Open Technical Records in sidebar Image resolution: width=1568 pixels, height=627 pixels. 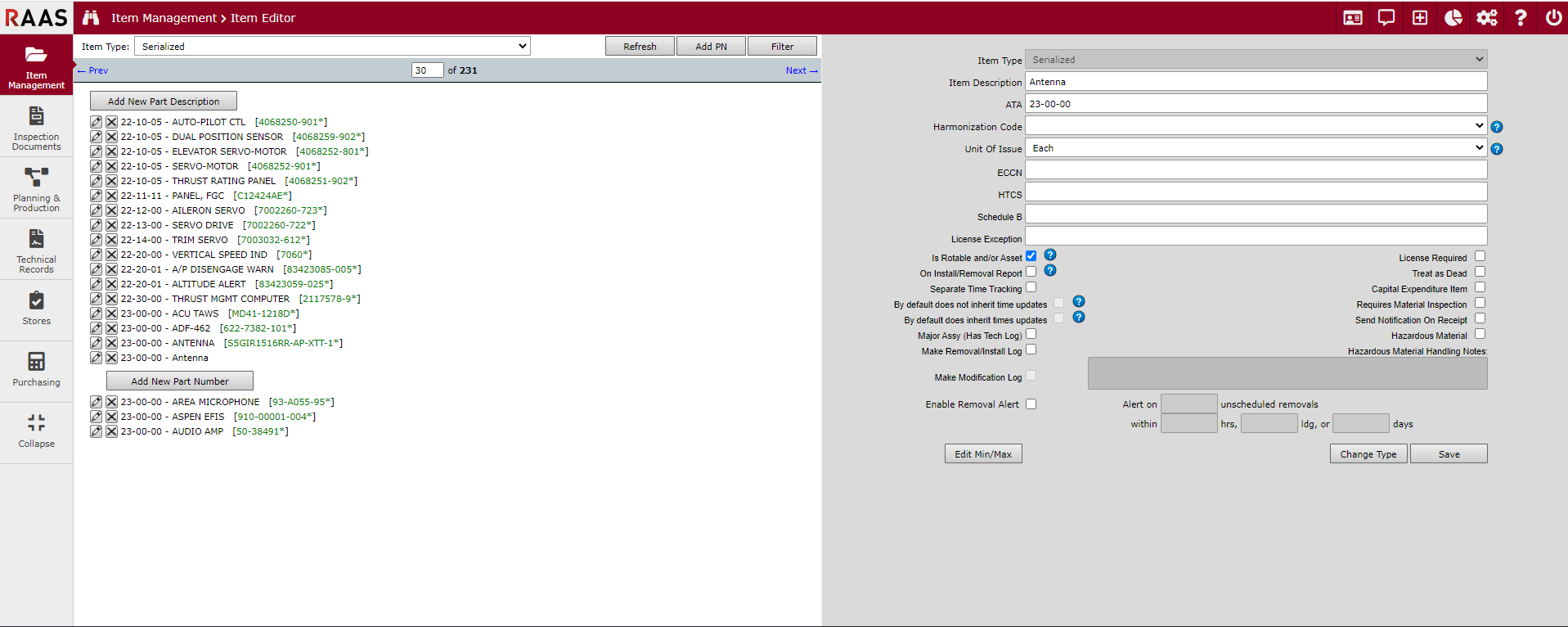coord(37,250)
